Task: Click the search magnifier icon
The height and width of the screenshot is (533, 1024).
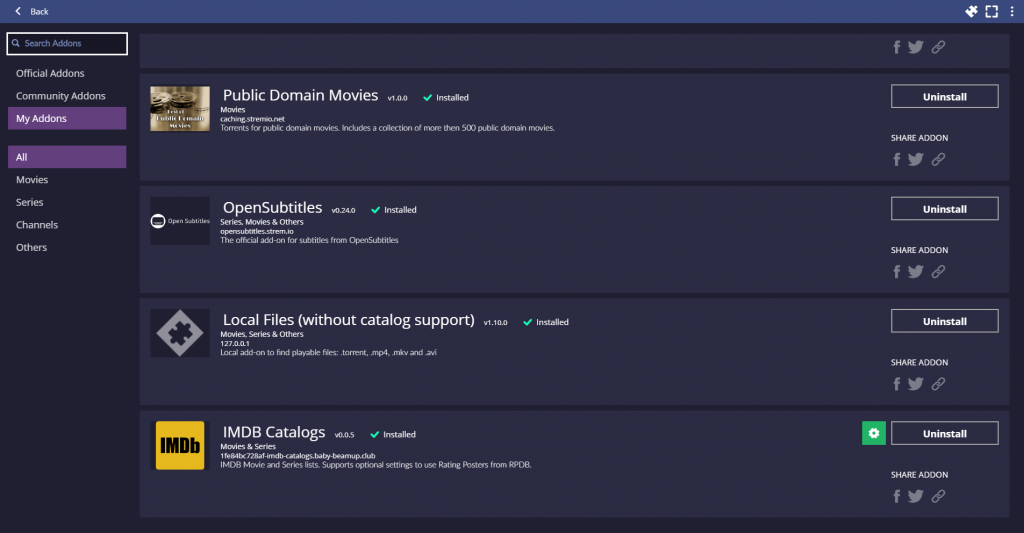Action: pyautogui.click(x=16, y=43)
